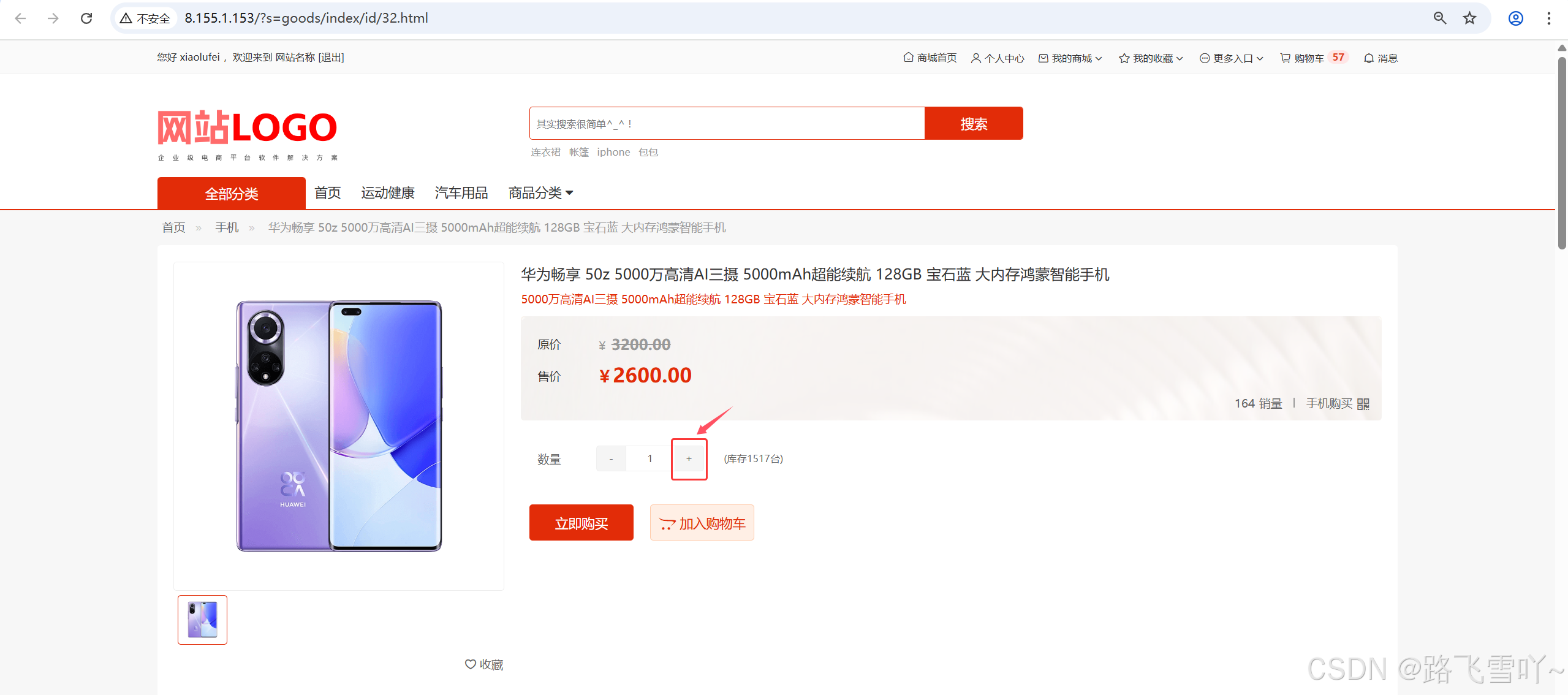
Task: Open the 消息 notifications bell
Action: pyautogui.click(x=1381, y=58)
